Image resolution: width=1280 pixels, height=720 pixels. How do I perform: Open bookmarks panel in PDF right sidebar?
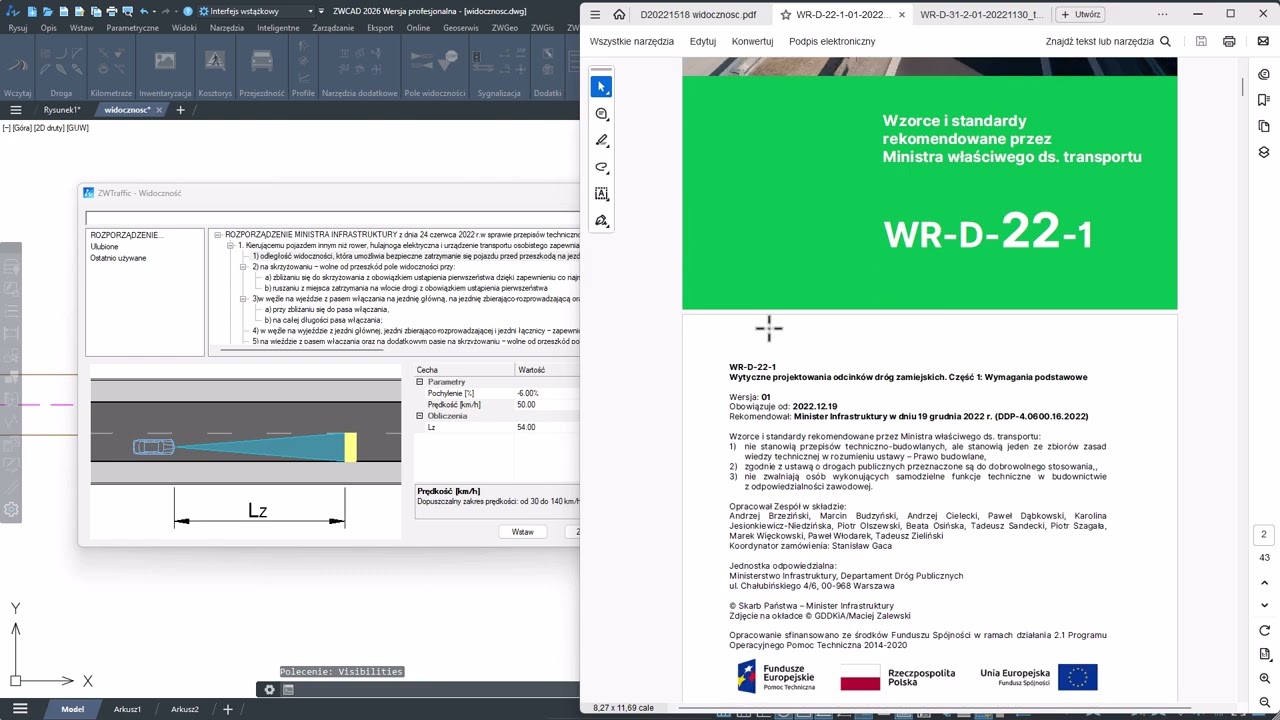tap(1264, 100)
